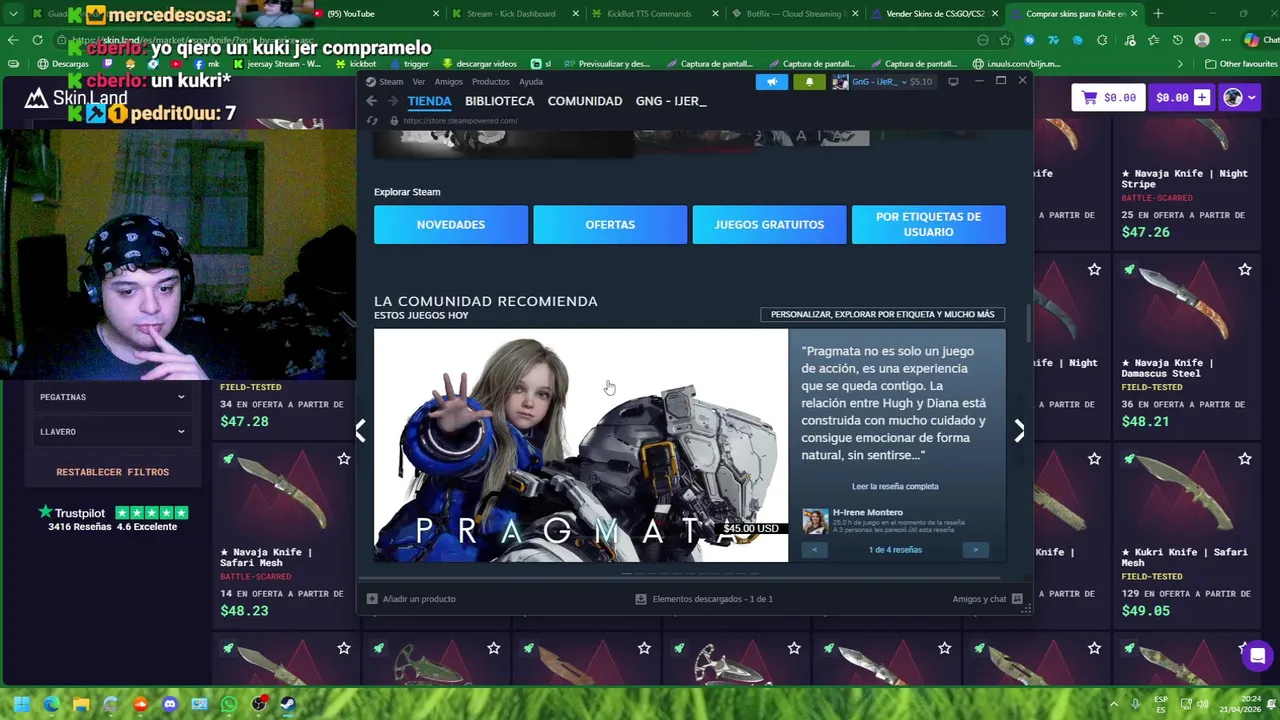Viewport: 1280px width, 720px height.
Task: Show more bookmarks chevron
Action: click(x=1181, y=63)
